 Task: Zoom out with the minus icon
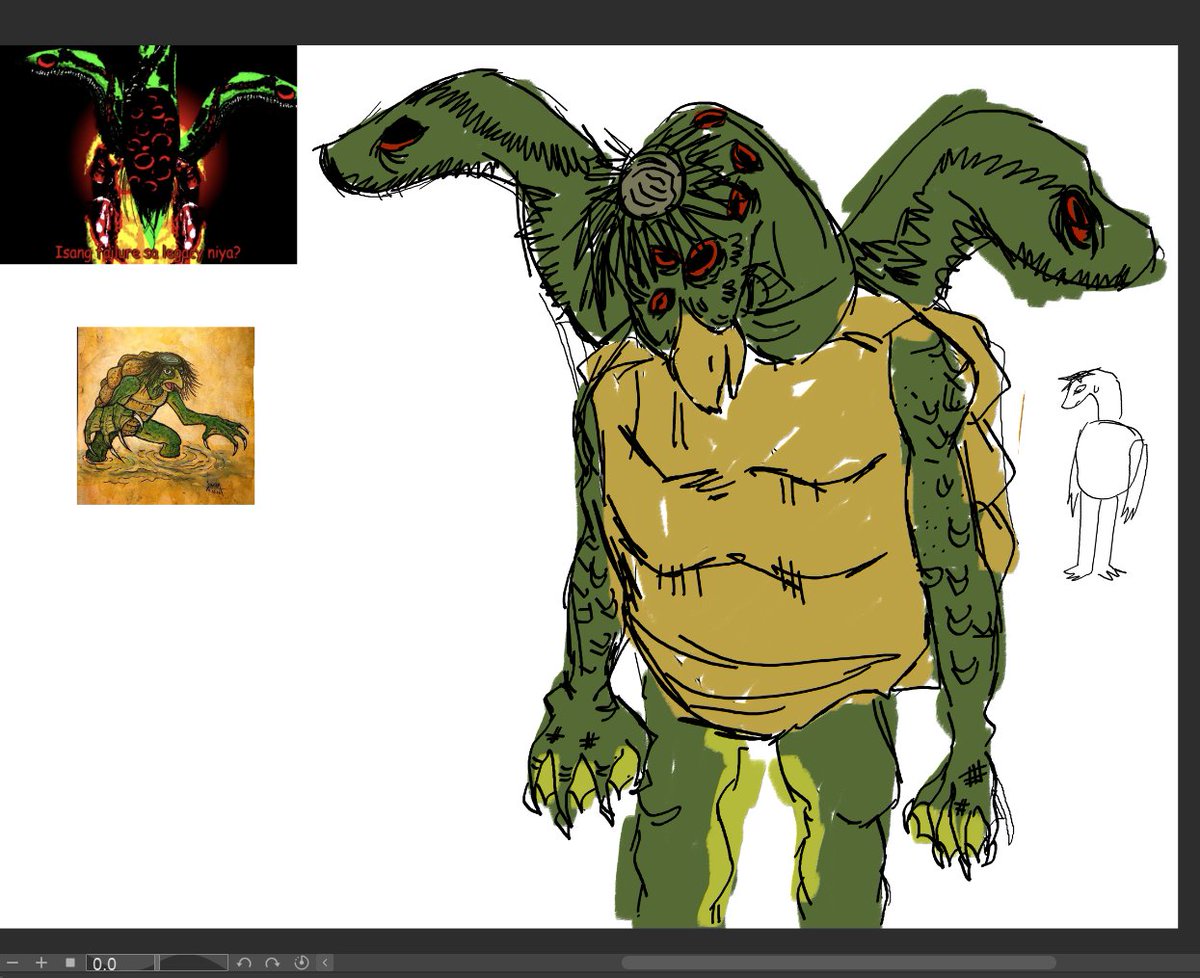(13, 963)
